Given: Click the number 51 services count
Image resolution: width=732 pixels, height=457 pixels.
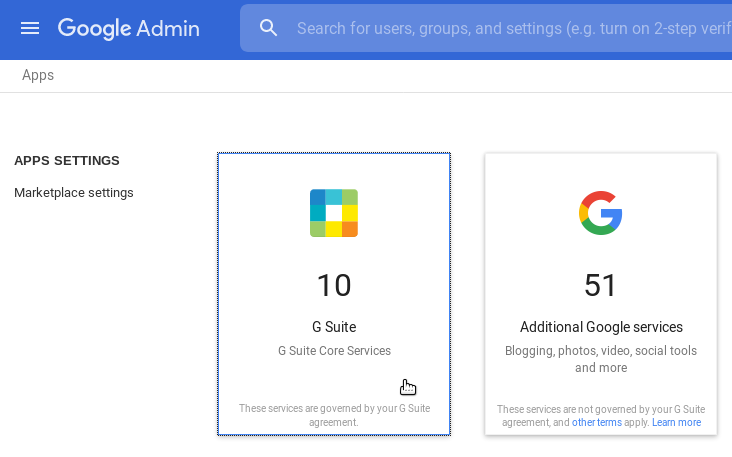Looking at the screenshot, I should click(600, 286).
